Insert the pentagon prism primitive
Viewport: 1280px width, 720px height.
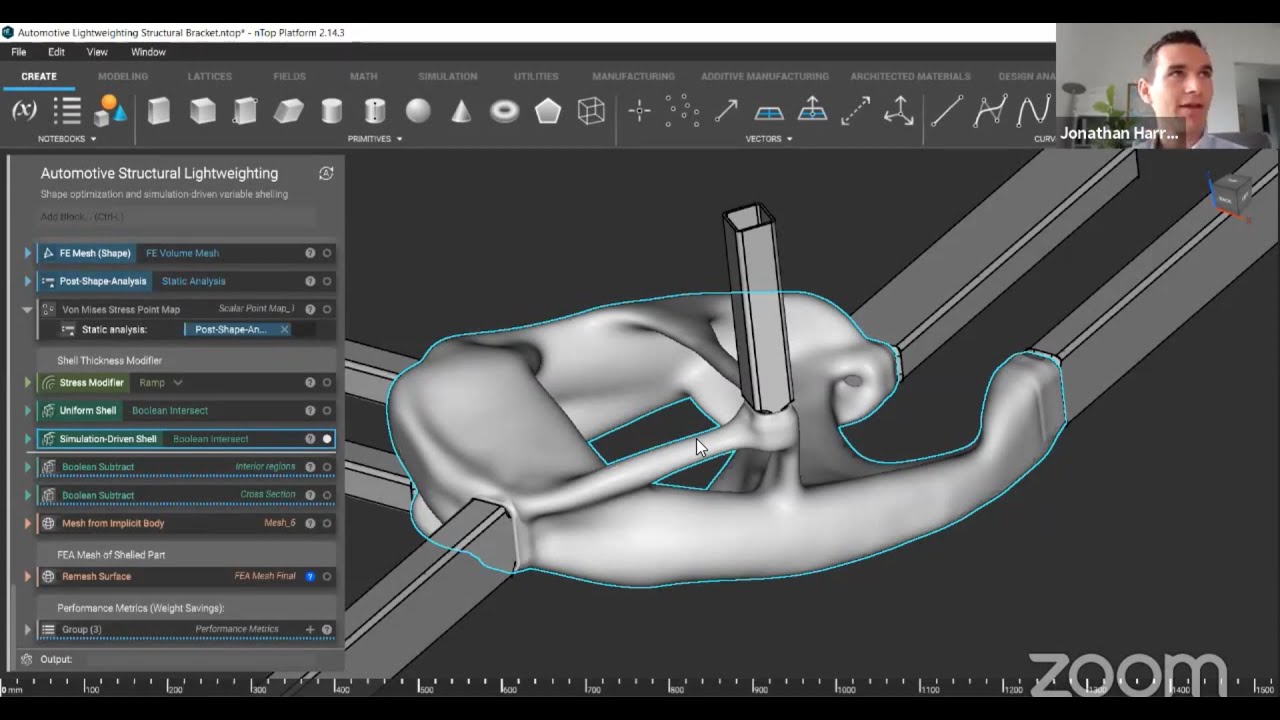click(548, 110)
